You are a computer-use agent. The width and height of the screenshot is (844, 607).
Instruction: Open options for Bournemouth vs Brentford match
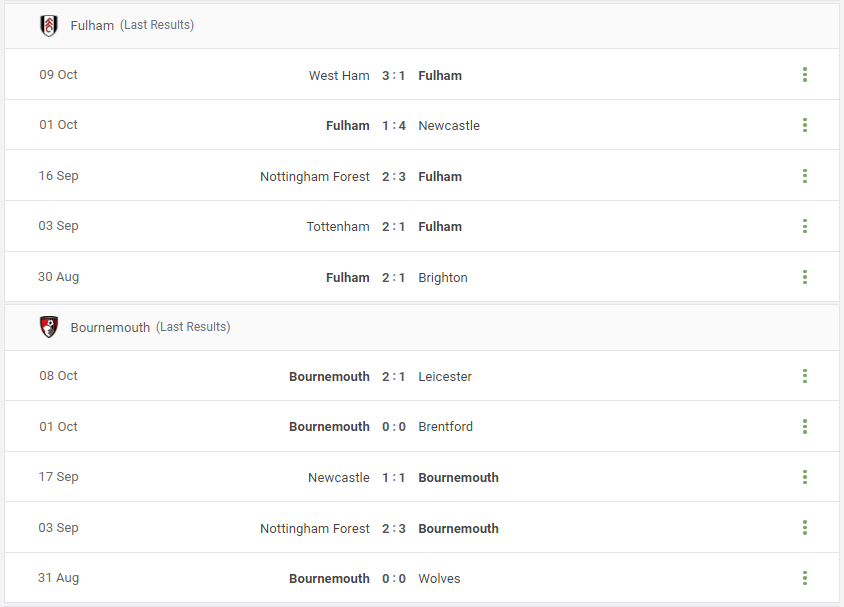click(805, 426)
